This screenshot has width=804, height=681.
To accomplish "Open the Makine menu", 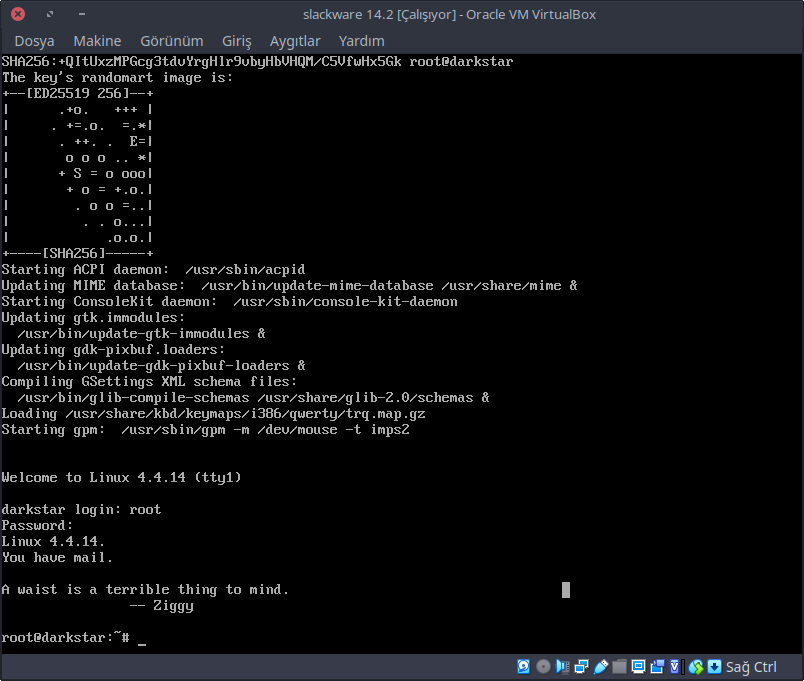I will coord(97,41).
